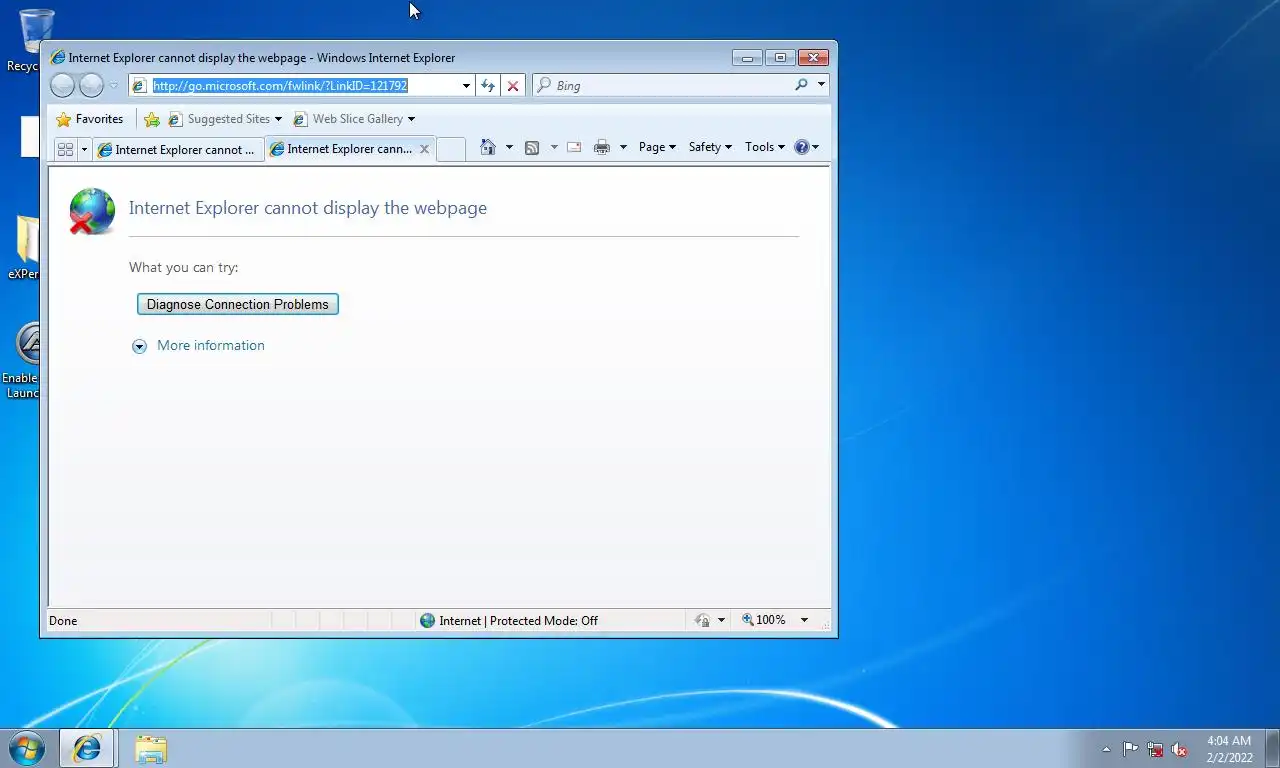The height and width of the screenshot is (768, 1280).
Task: Click 'Internet | Protected Mode: Off' status text
Action: [x=519, y=621]
